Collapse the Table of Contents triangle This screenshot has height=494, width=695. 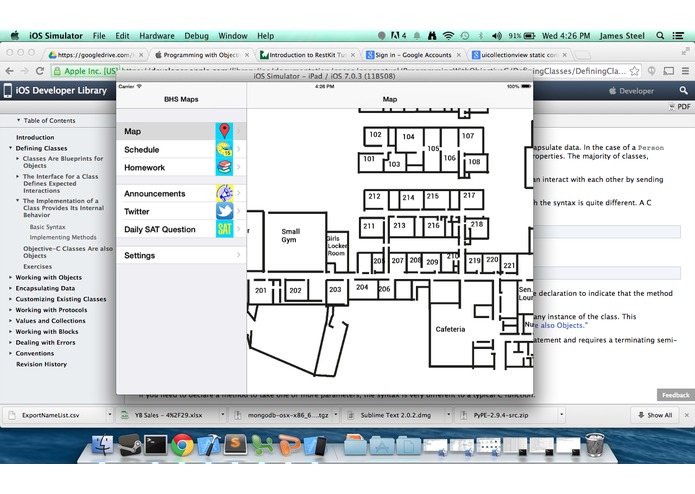click(19, 120)
